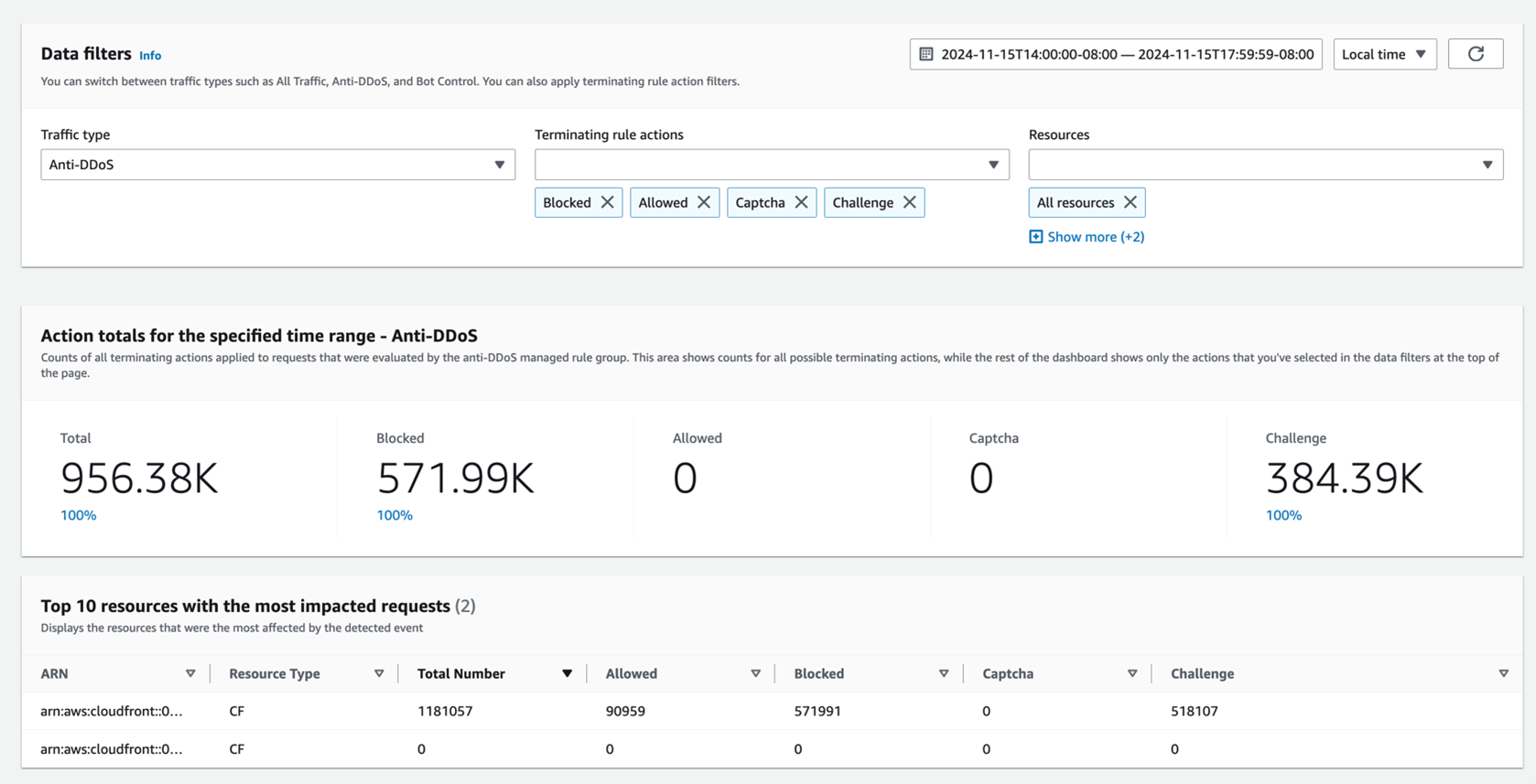Viewport: 1536px width, 784px height.
Task: Click the date time range field
Action: [1127, 54]
